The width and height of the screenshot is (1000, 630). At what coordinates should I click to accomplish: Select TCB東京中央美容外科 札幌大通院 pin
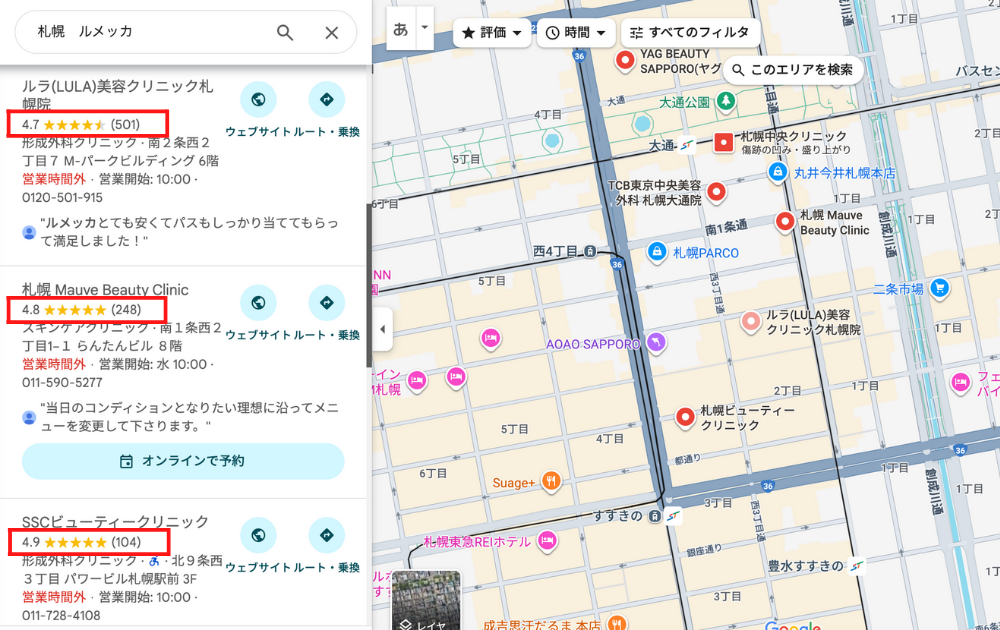pyautogui.click(x=717, y=191)
